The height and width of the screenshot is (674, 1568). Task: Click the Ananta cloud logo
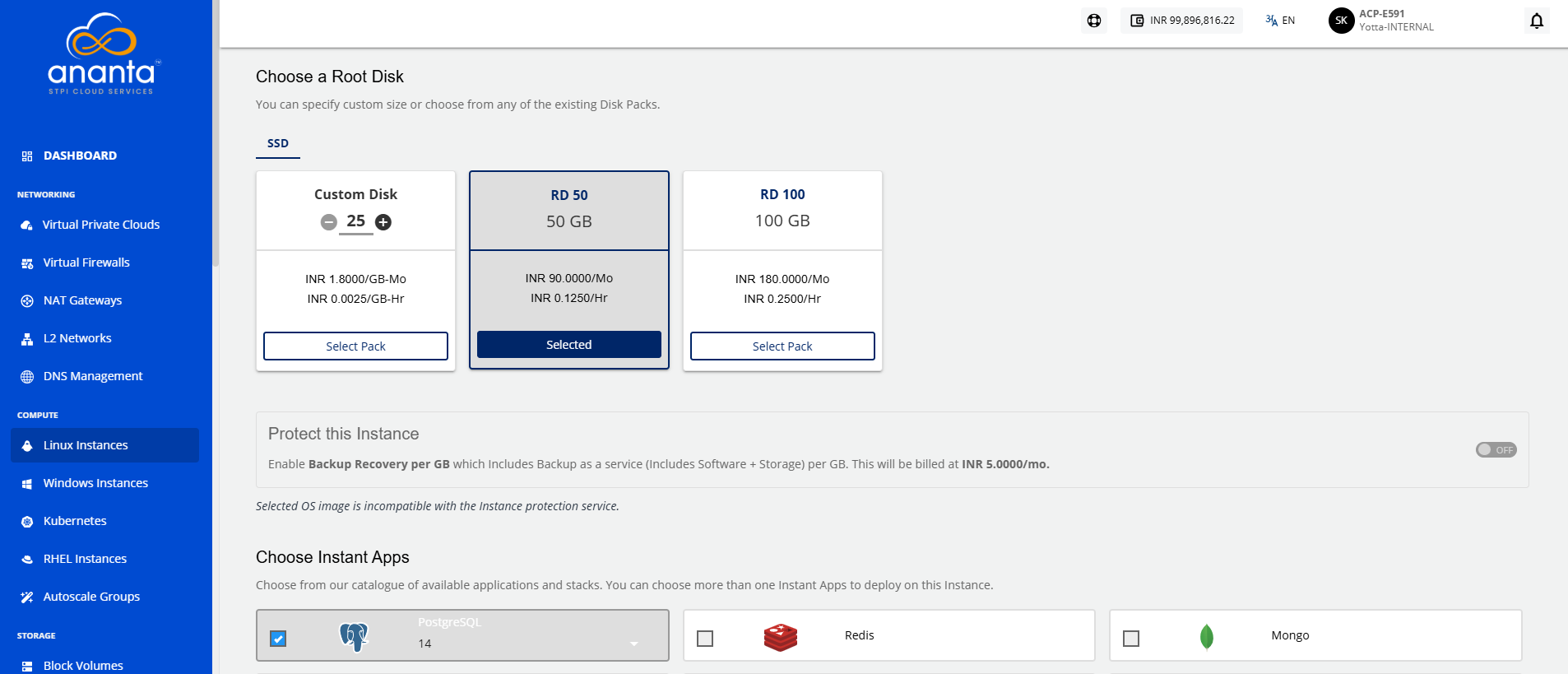click(104, 54)
